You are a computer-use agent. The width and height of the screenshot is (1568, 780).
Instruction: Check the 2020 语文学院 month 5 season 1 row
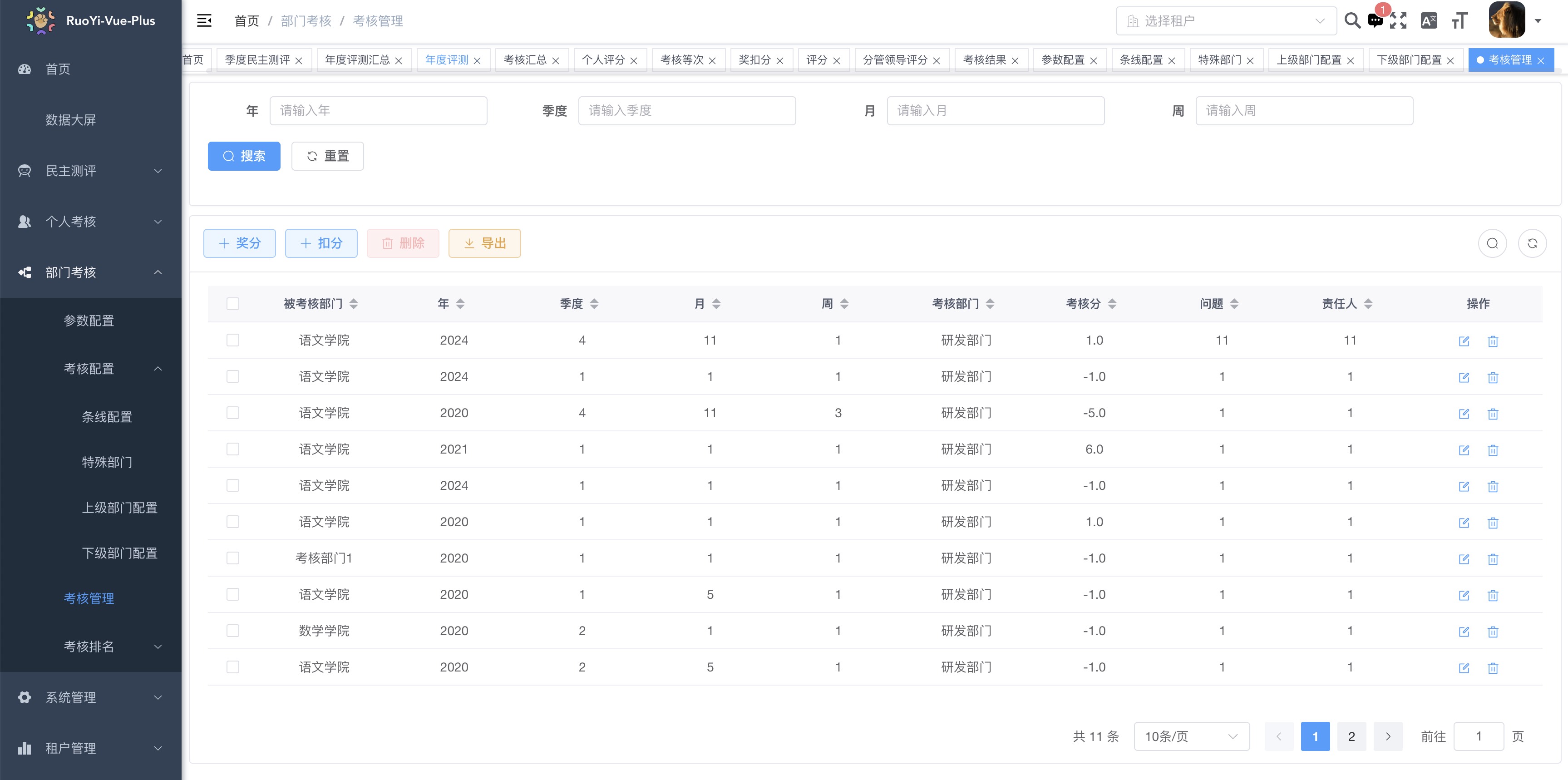pos(232,594)
